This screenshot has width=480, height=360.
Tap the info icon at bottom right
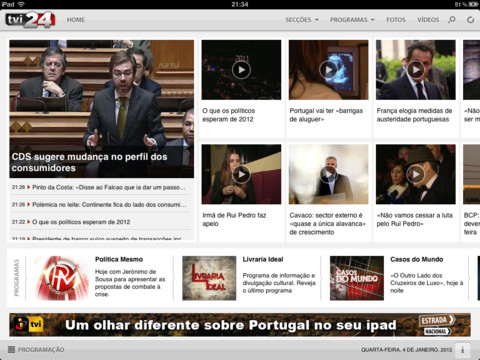(x=463, y=350)
